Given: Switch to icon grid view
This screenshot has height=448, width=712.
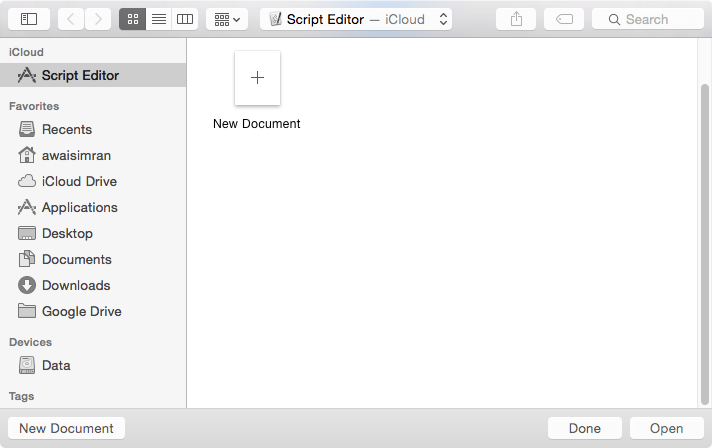Looking at the screenshot, I should click(133, 19).
